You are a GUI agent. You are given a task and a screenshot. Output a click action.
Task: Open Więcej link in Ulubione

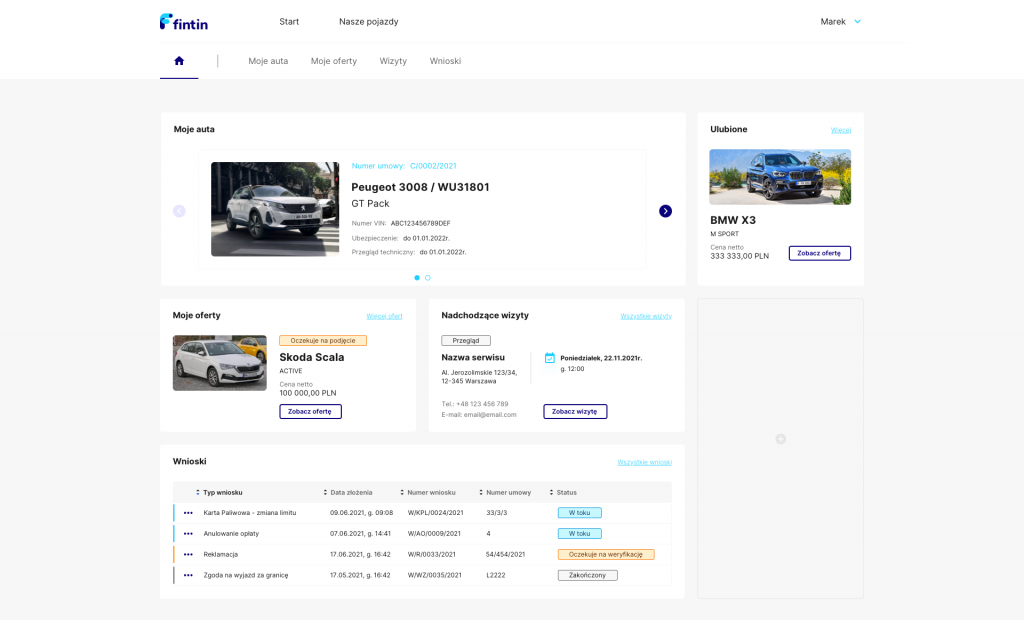pyautogui.click(x=840, y=130)
